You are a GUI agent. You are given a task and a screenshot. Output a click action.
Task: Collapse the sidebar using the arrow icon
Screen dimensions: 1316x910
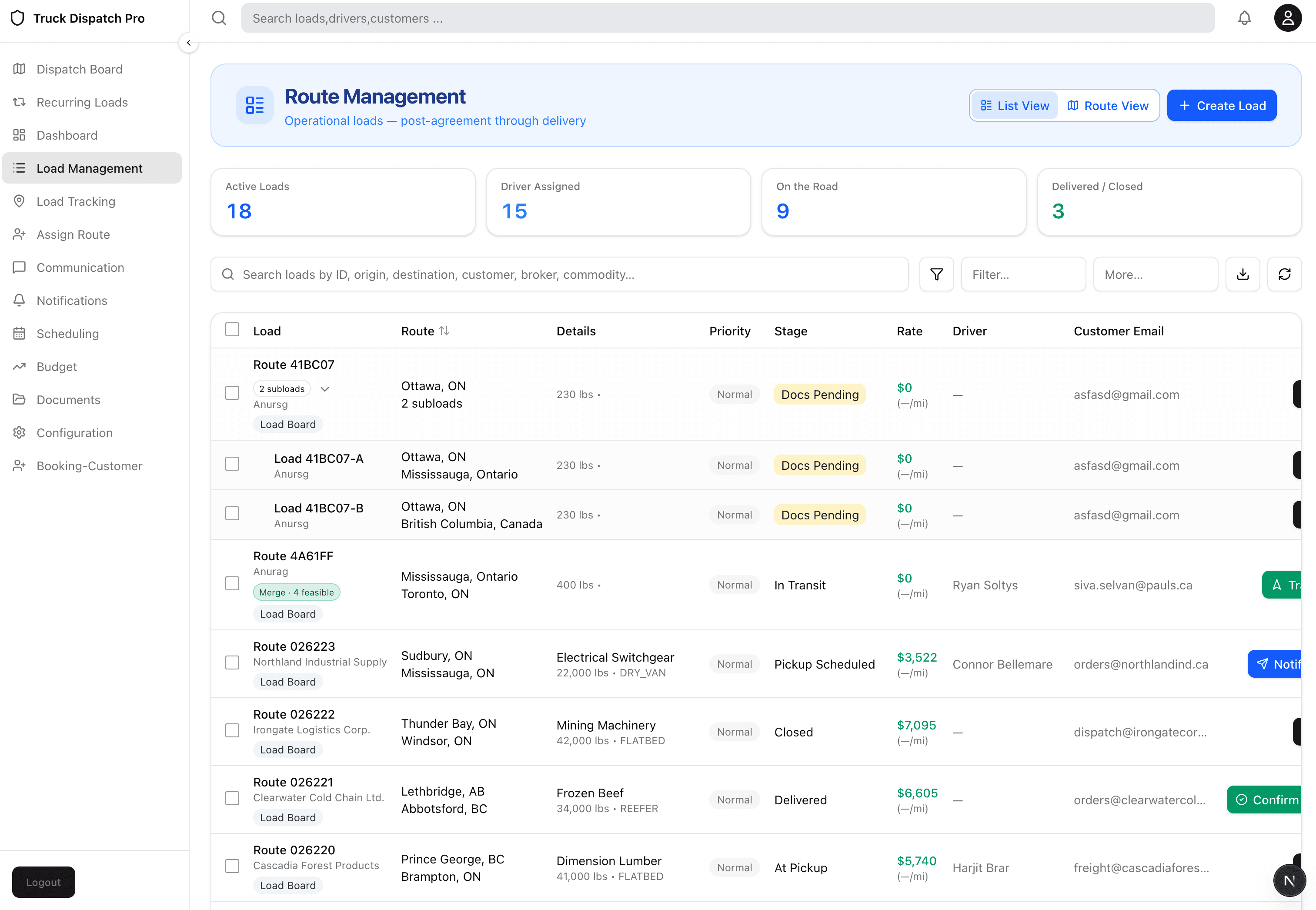189,43
